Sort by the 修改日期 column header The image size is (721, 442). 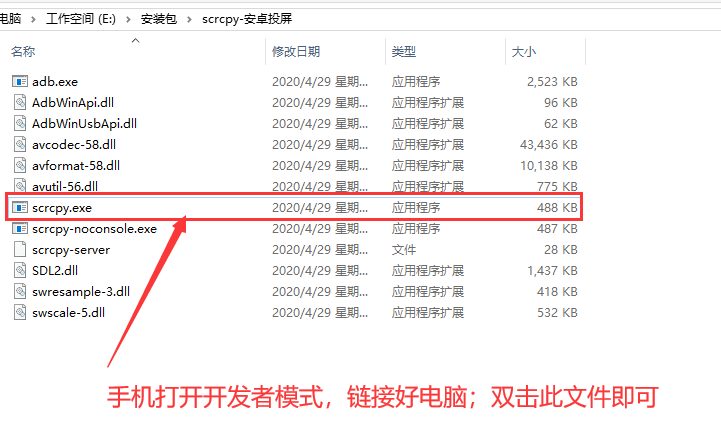(296, 52)
